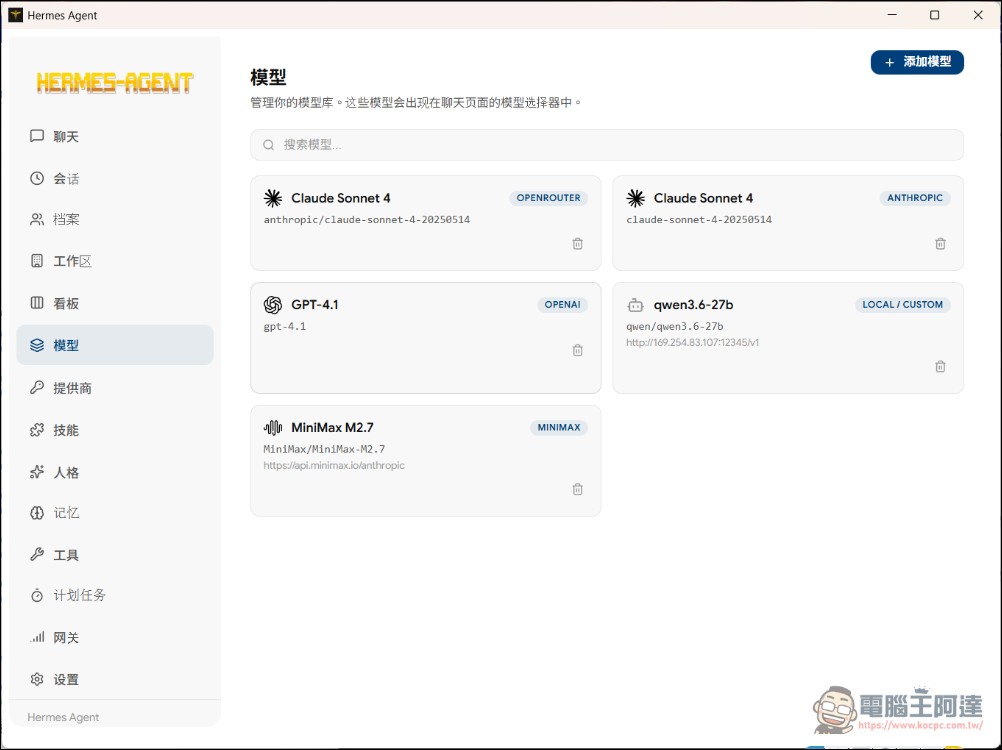Go to 会话 sessions in sidebar
The image size is (1002, 750).
115,178
